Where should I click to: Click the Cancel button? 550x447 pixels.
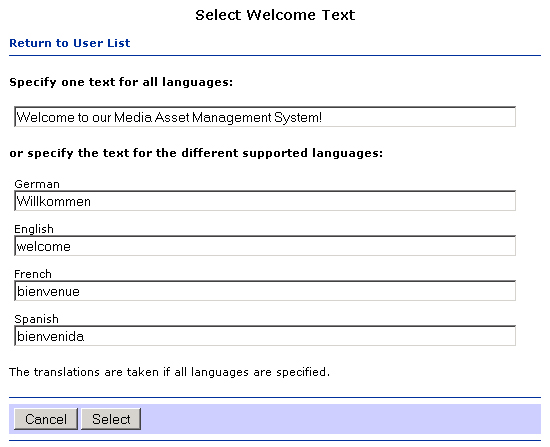pyautogui.click(x=46, y=419)
